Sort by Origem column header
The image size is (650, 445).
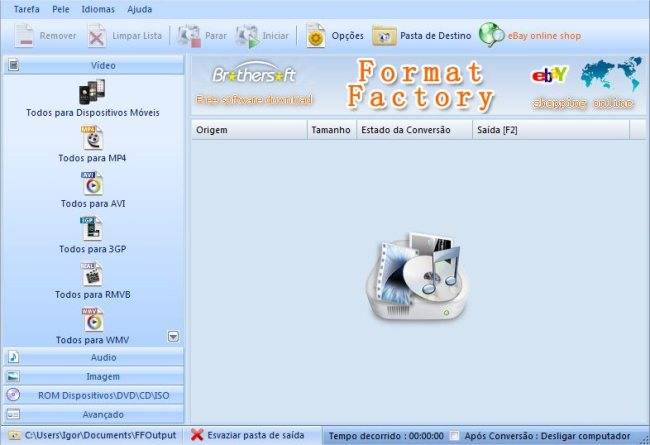click(249, 130)
